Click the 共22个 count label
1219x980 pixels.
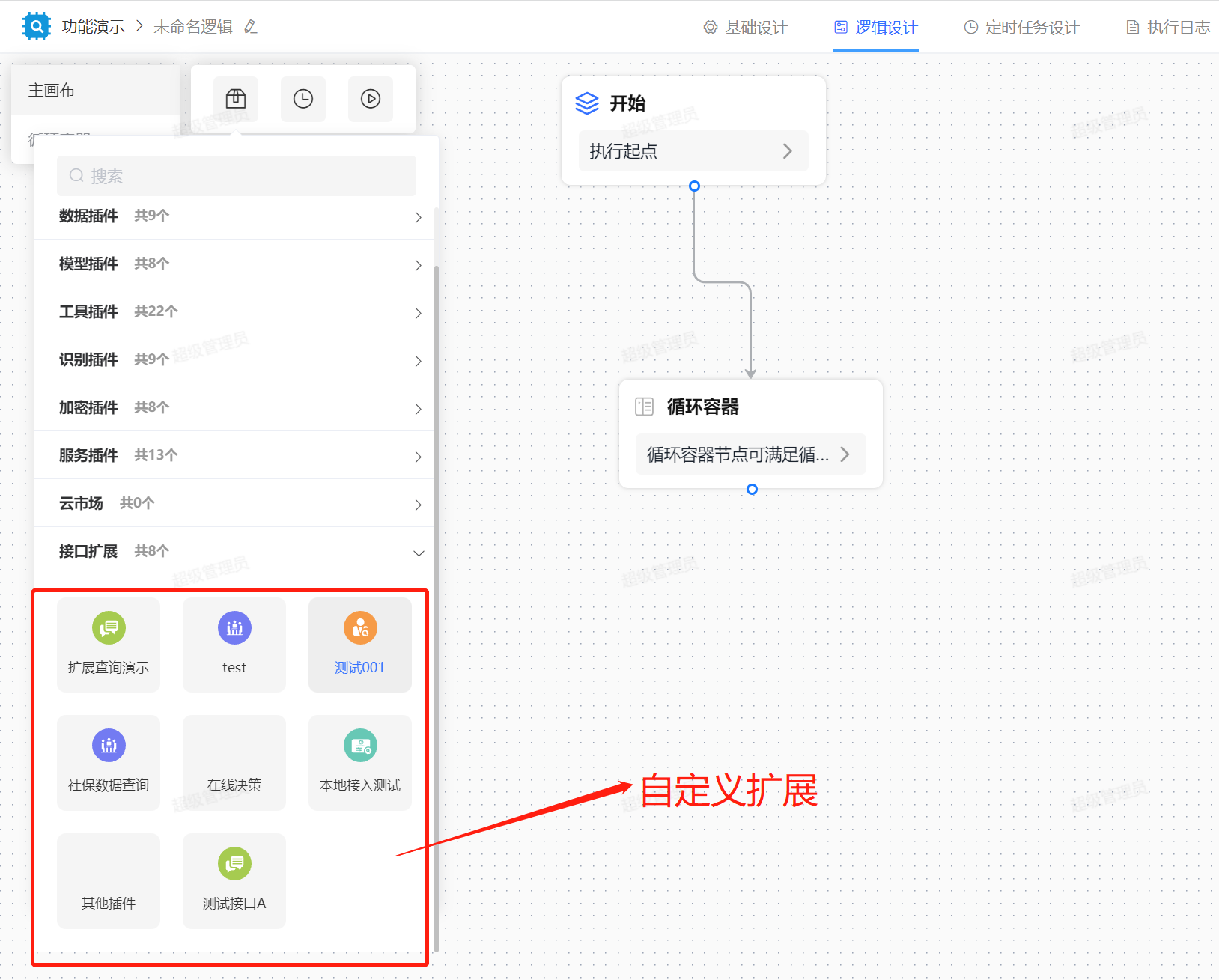(x=156, y=311)
